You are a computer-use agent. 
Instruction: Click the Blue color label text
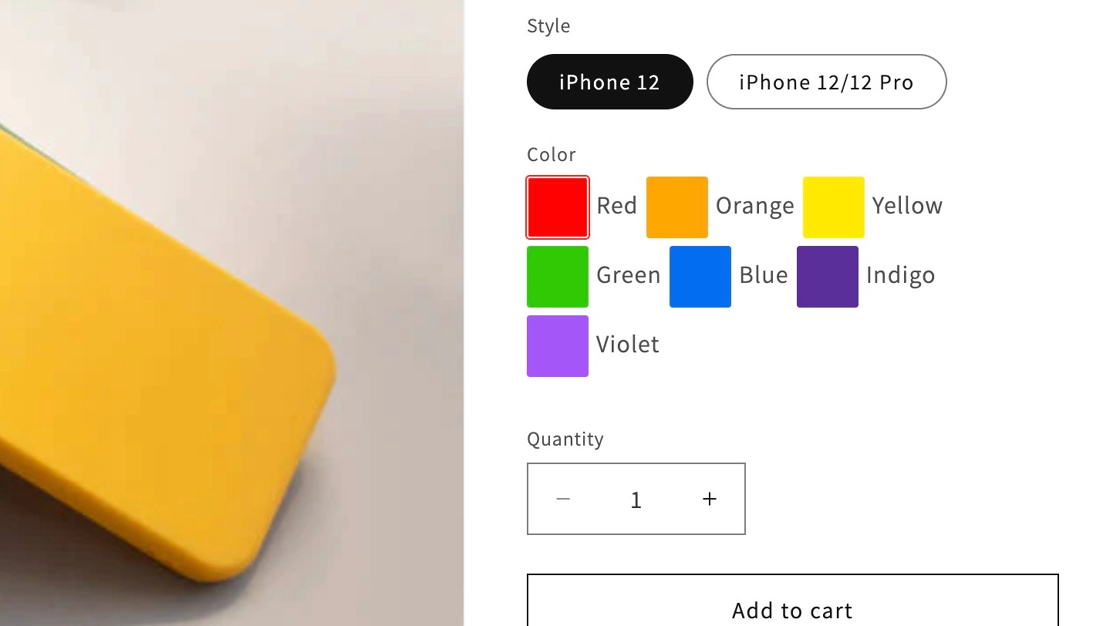click(x=763, y=275)
